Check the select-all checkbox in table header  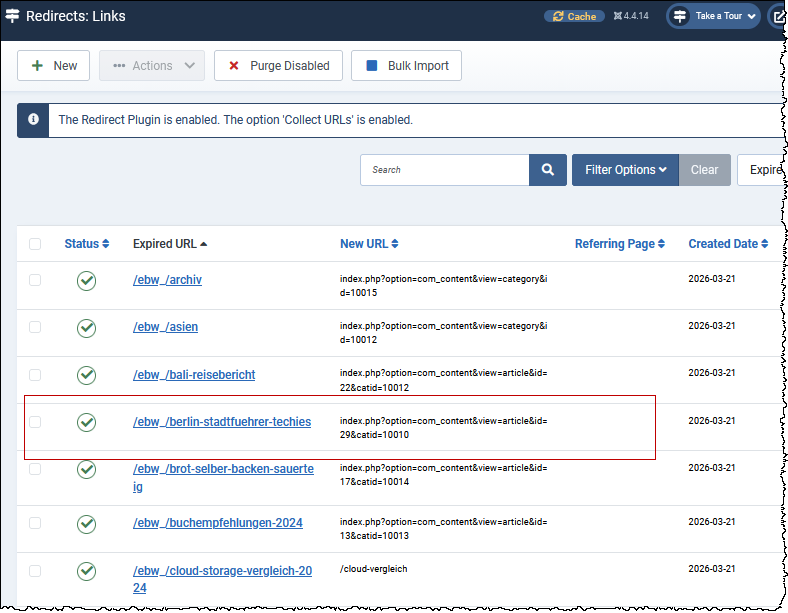36,244
